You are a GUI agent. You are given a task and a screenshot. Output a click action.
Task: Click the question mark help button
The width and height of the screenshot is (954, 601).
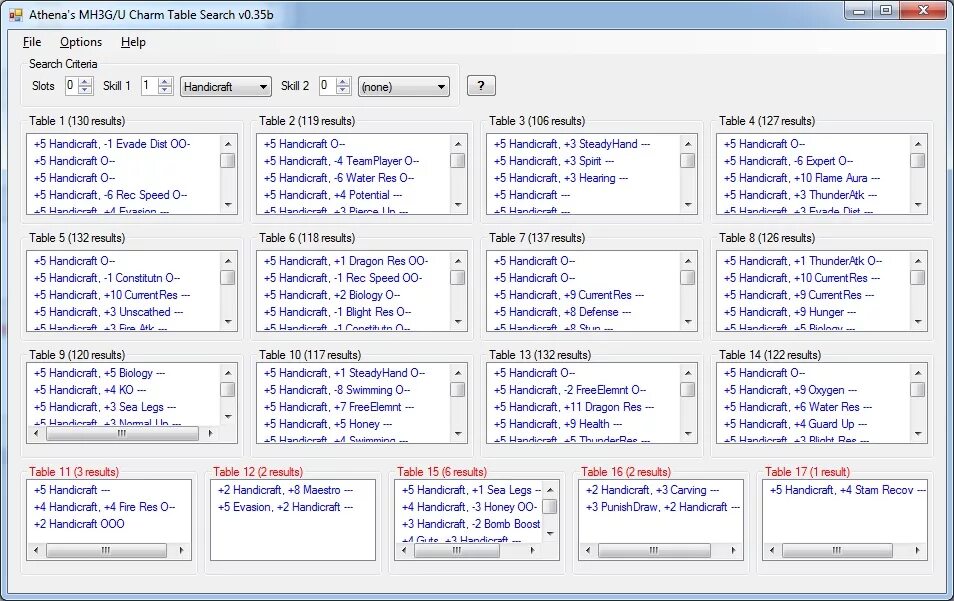point(481,86)
